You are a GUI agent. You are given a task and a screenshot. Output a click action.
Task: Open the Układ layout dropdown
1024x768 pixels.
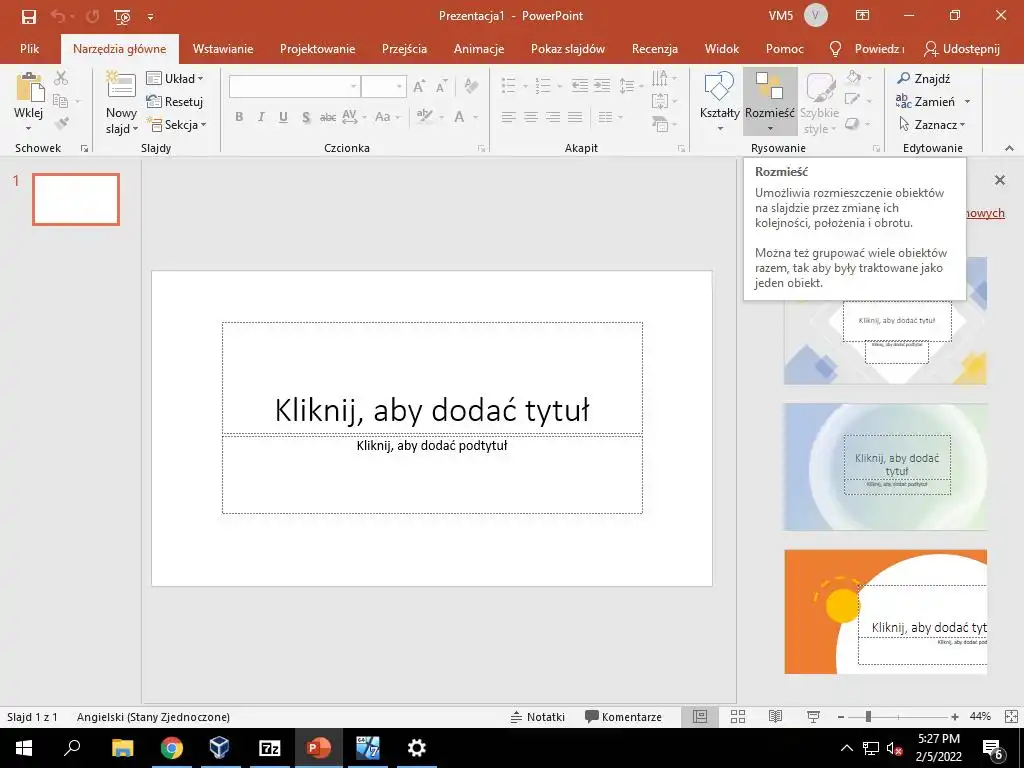pos(174,78)
